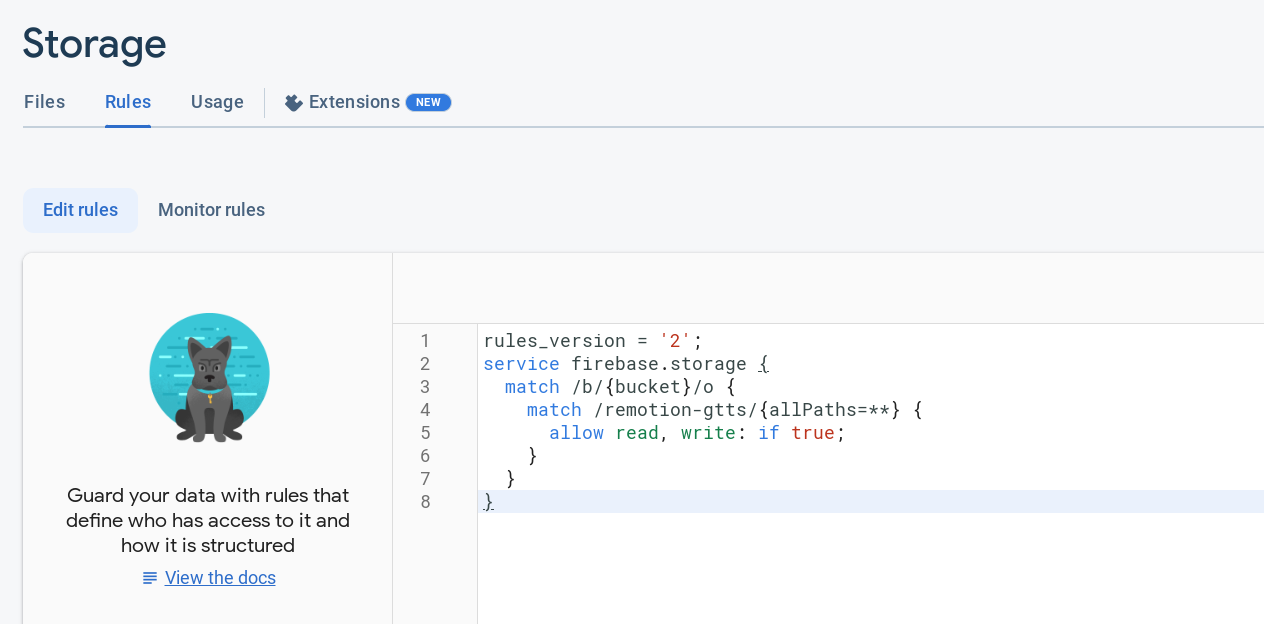1264x624 pixels.
Task: Click the 'service firebase.storage {' code line
Action: (x=626, y=364)
